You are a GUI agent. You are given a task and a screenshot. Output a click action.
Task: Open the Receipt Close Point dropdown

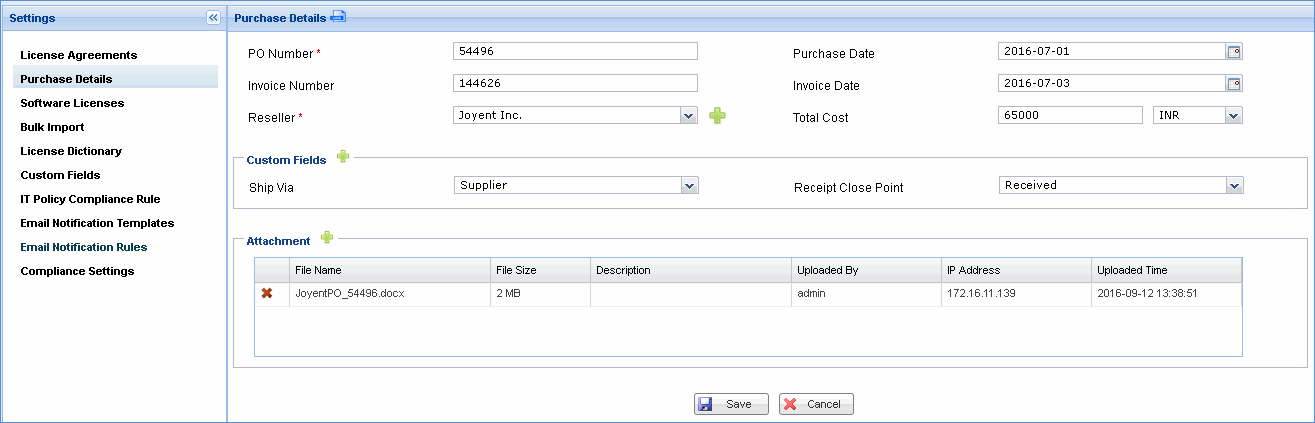[x=1234, y=185]
